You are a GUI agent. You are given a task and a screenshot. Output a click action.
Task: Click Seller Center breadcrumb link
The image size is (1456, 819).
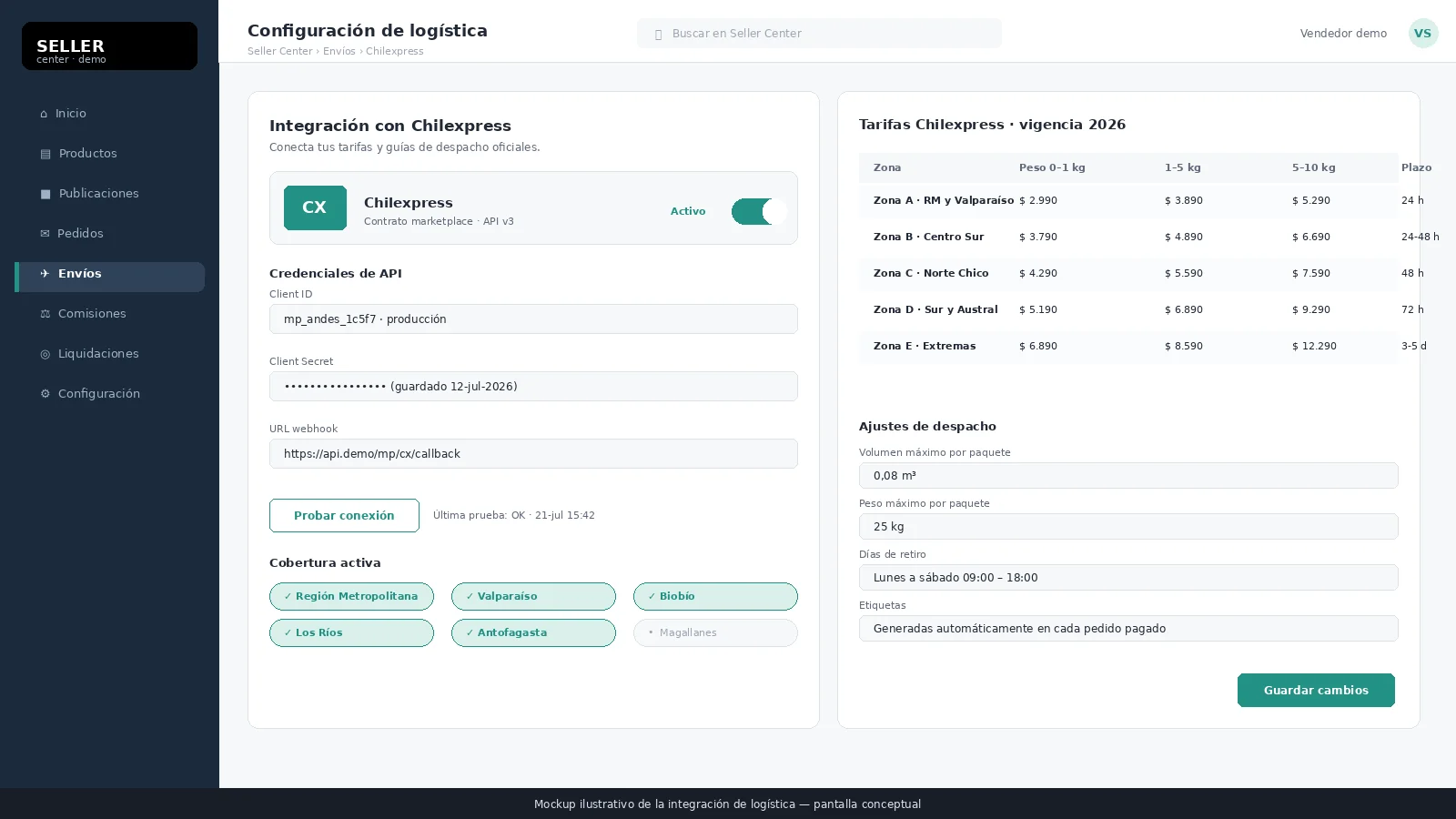coord(280,51)
